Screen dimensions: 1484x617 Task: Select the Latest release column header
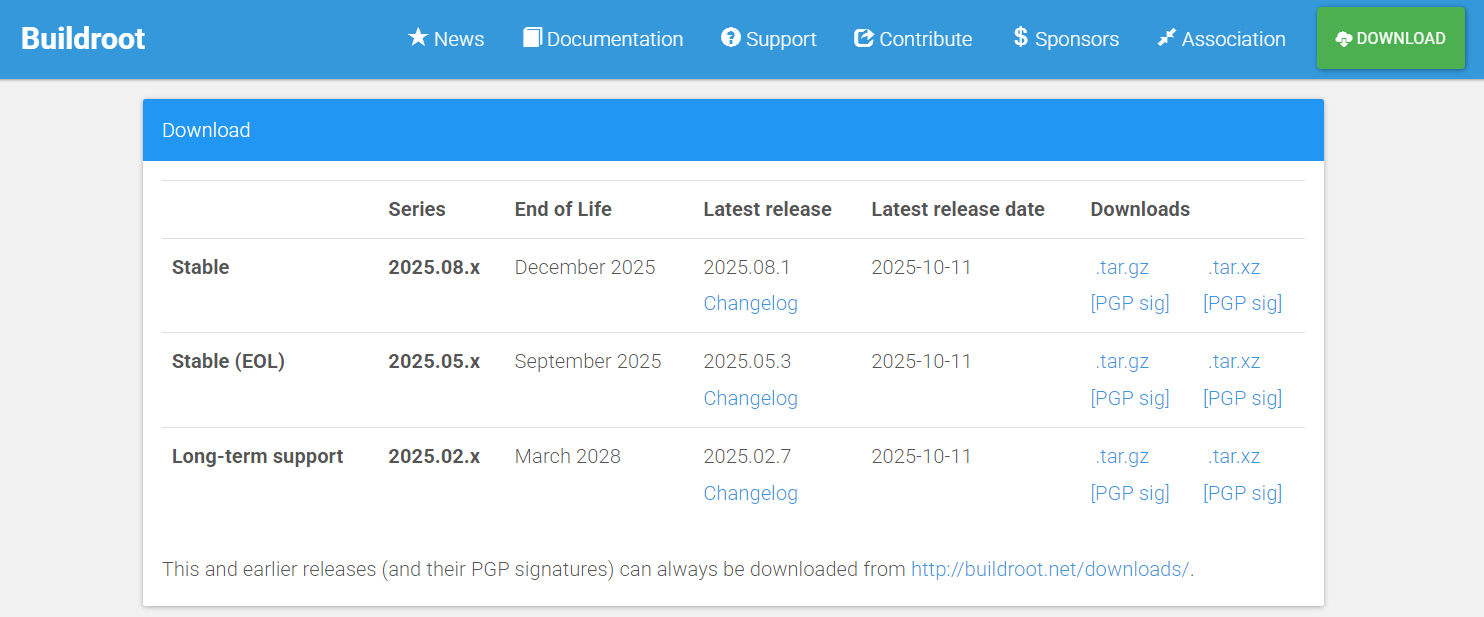coord(767,209)
